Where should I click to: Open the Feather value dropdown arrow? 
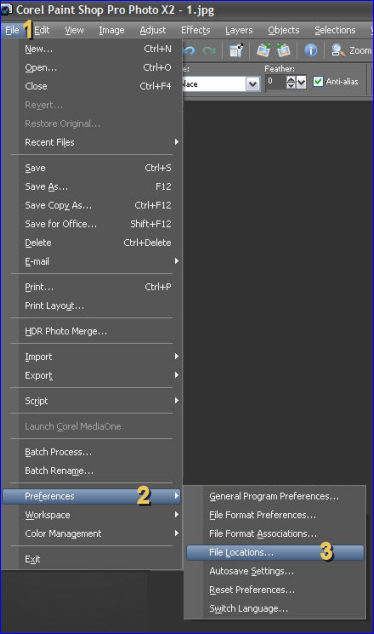tap(301, 82)
